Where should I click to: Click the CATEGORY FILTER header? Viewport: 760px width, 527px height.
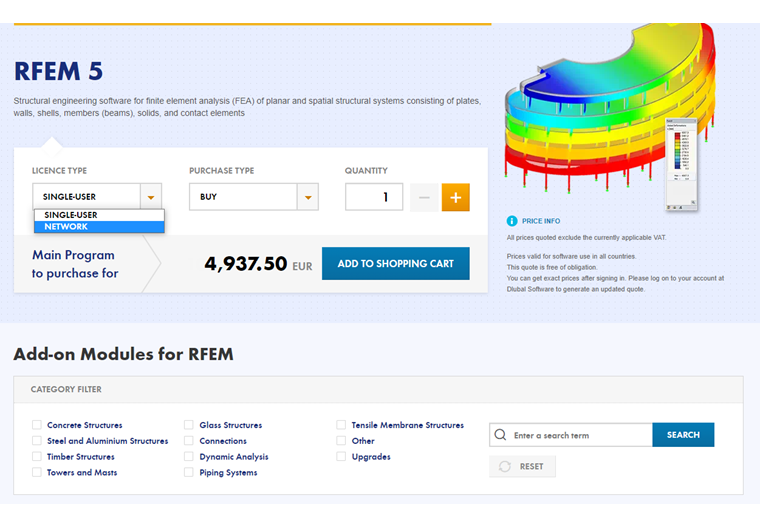tap(66, 389)
